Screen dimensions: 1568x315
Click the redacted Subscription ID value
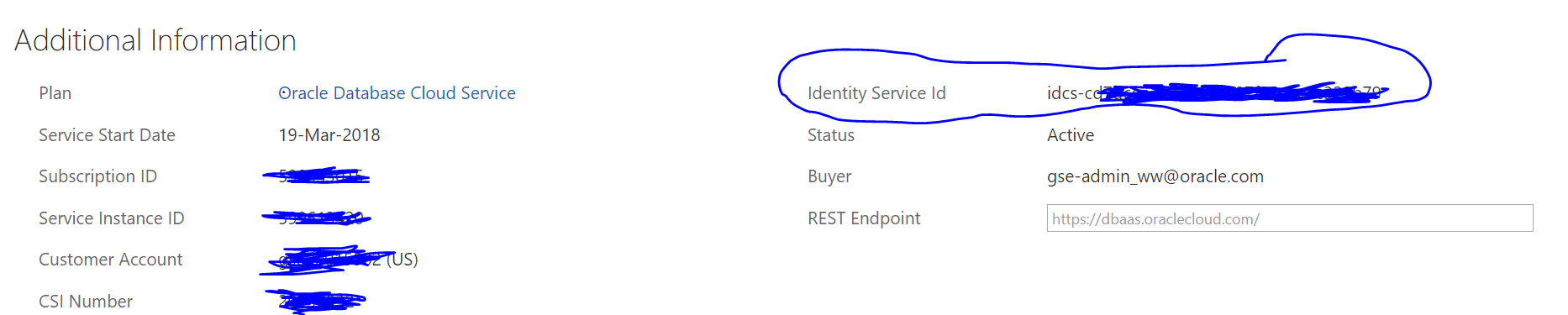click(x=317, y=176)
